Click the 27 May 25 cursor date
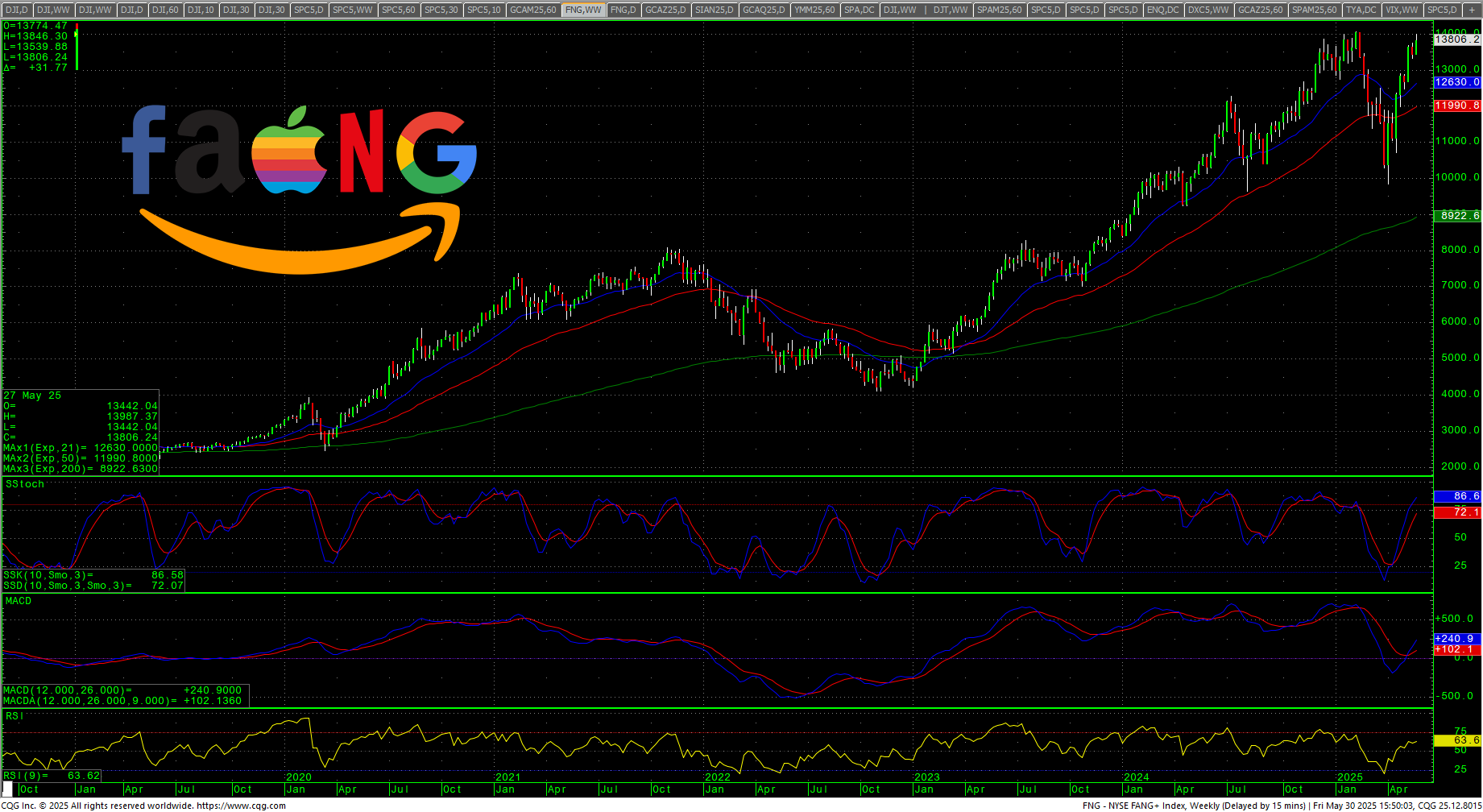The height and width of the screenshot is (812, 1483). [x=32, y=396]
